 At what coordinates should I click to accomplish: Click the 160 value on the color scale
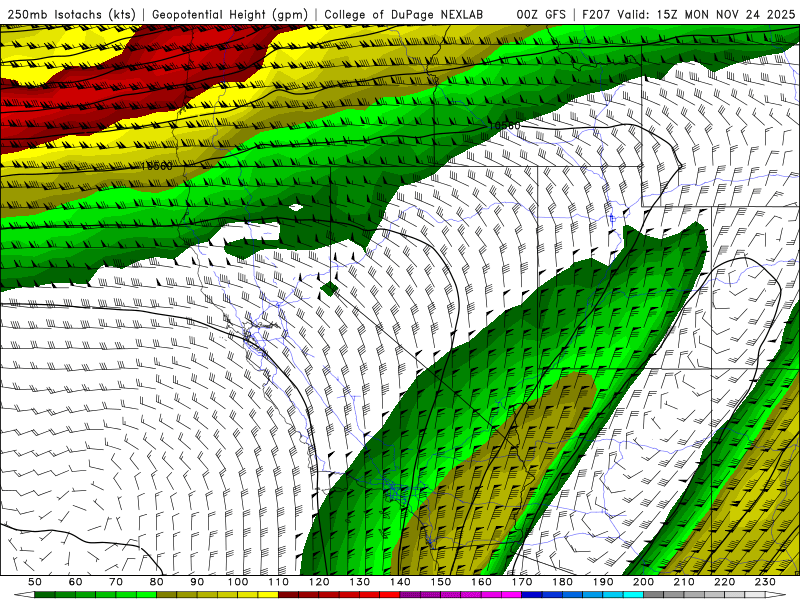[481, 582]
